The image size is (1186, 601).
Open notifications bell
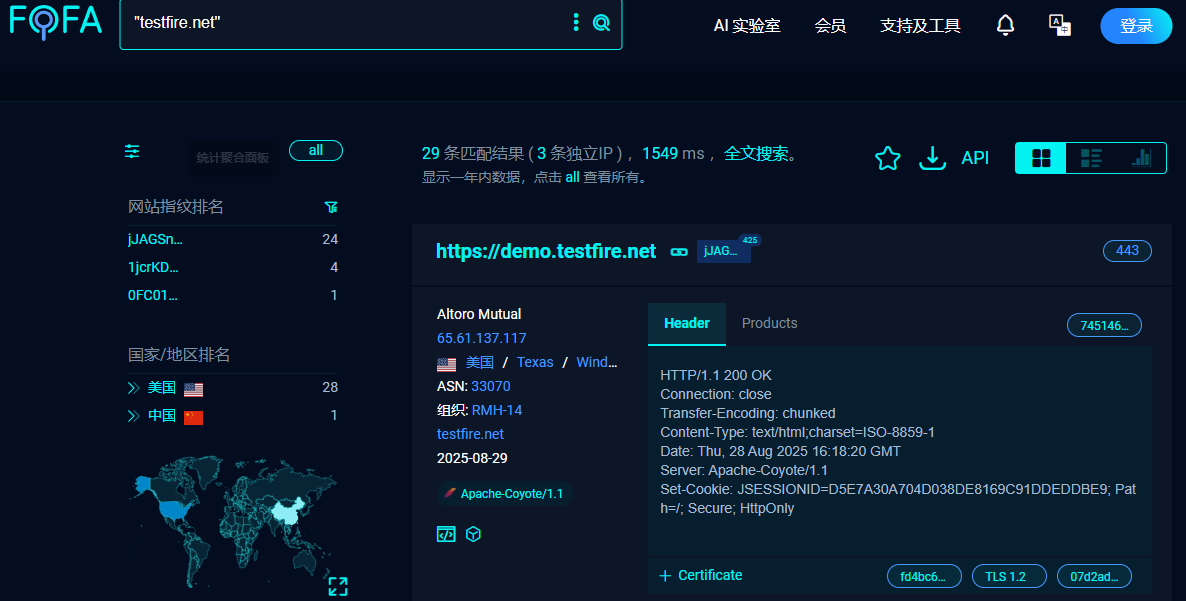tap(1005, 25)
